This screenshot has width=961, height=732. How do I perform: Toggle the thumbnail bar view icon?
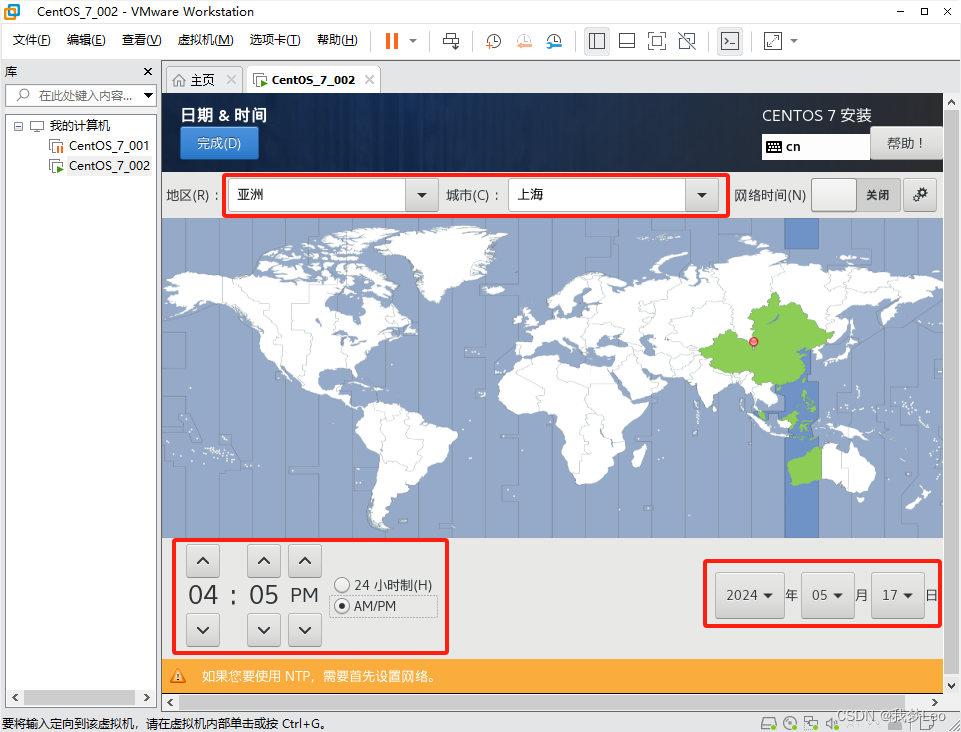tap(627, 41)
